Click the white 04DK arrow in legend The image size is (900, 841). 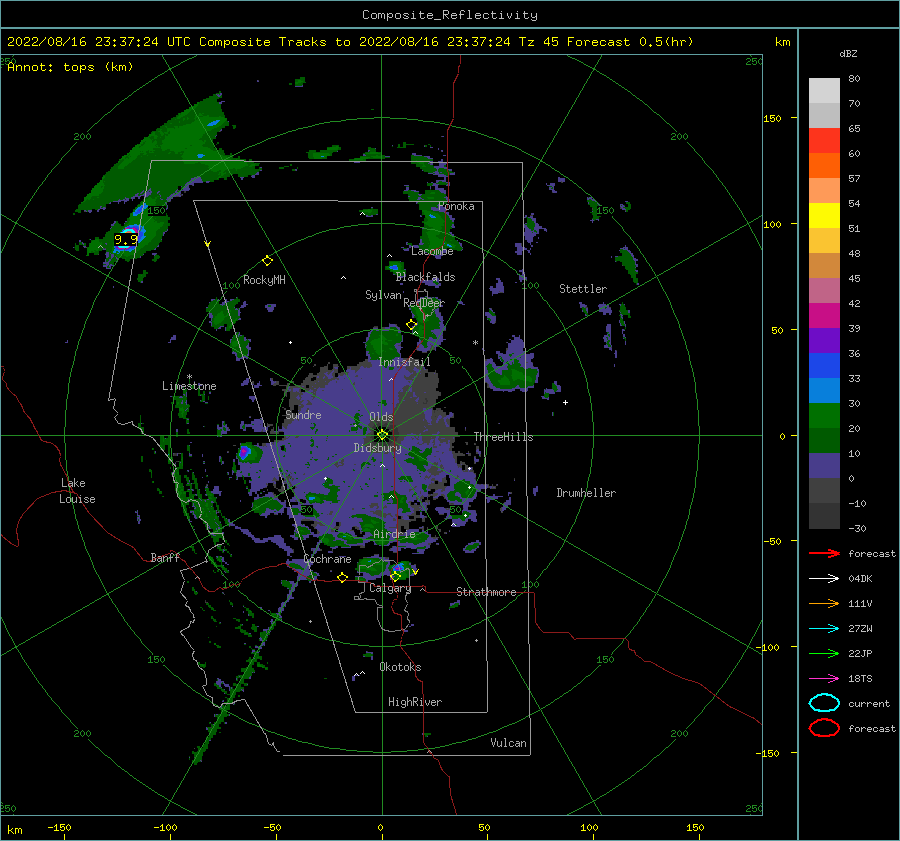point(824,578)
